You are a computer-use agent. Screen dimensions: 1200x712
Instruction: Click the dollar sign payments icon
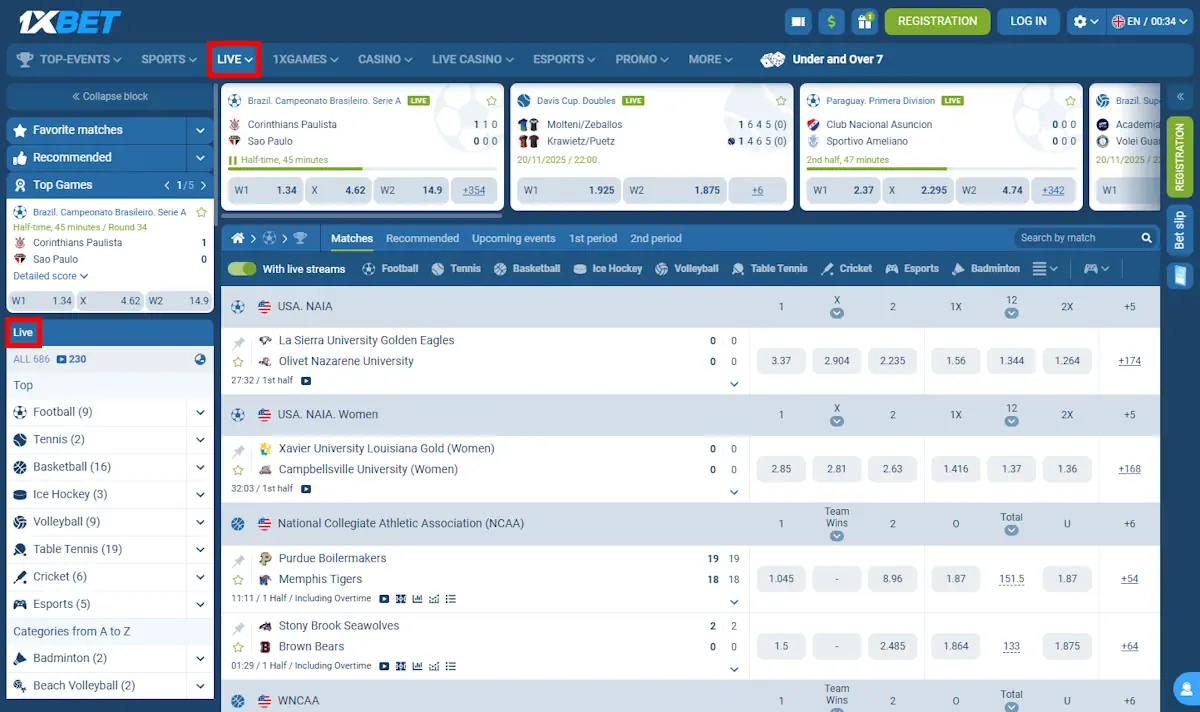[831, 21]
